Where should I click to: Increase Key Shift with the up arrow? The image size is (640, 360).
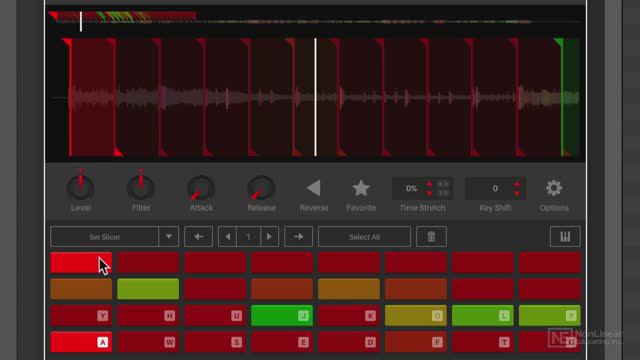[x=517, y=184]
